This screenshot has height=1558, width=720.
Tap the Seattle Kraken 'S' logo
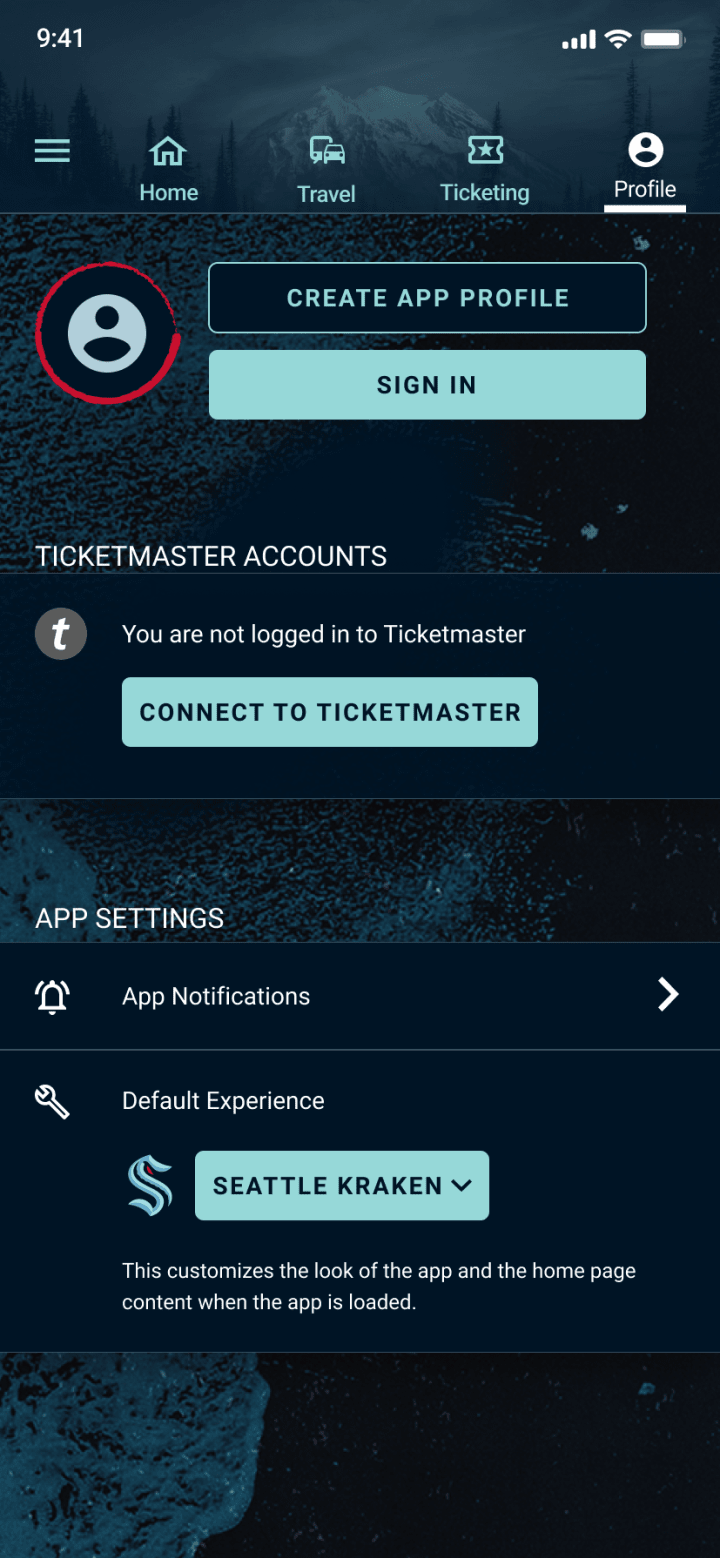150,1185
